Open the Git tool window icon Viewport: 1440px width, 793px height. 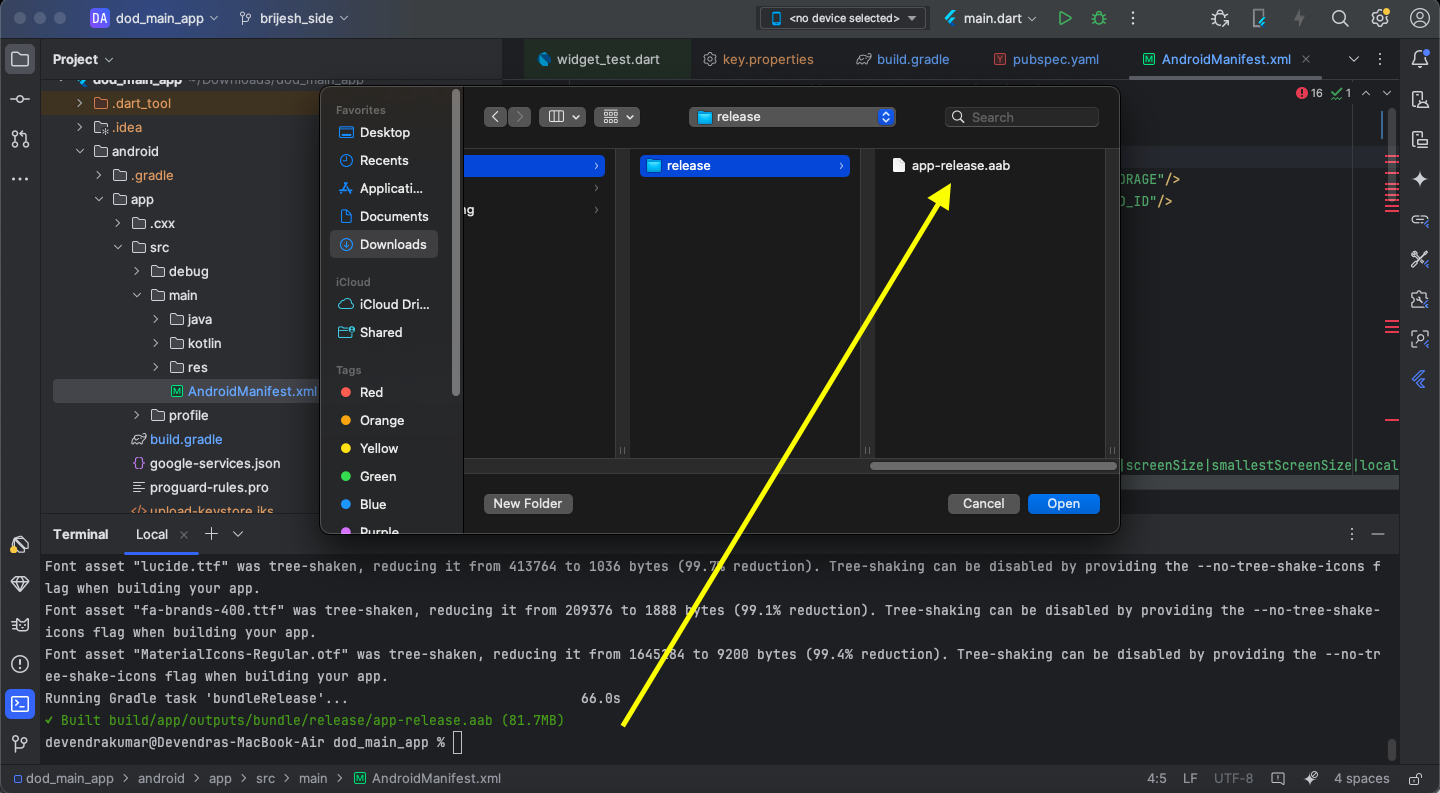(20, 743)
